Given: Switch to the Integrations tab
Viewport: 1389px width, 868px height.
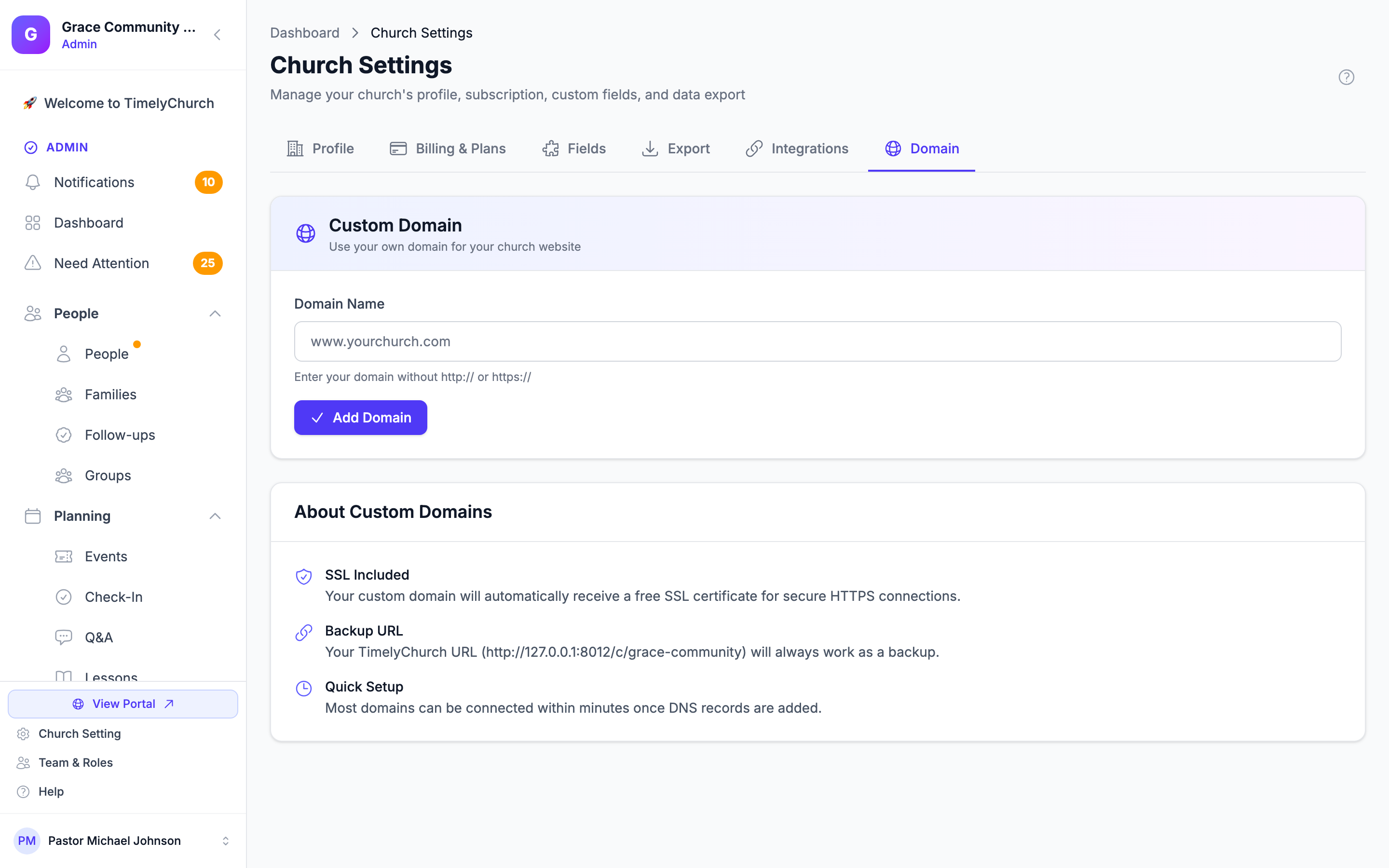Looking at the screenshot, I should pyautogui.click(x=797, y=149).
